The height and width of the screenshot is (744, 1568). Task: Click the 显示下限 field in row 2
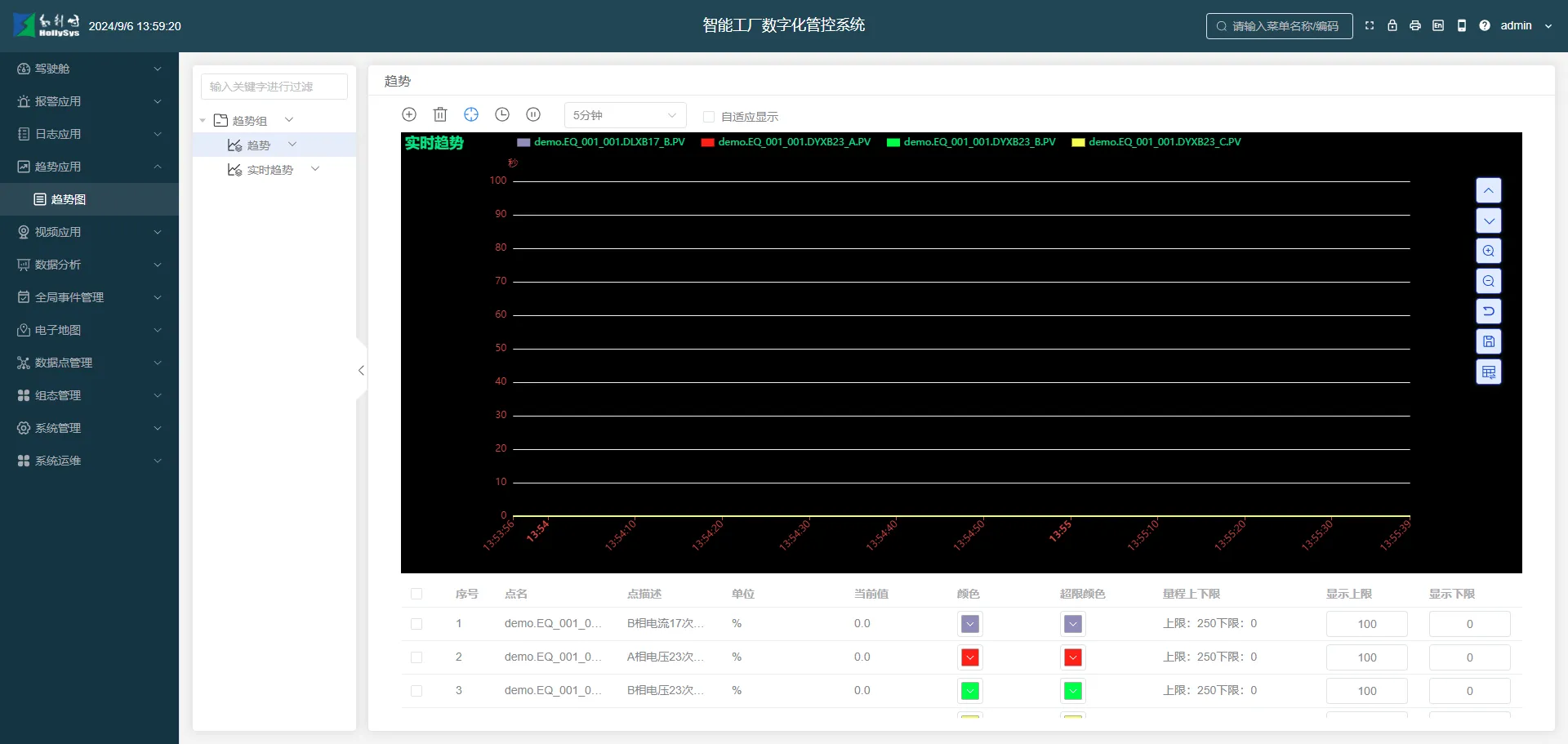[1470, 657]
